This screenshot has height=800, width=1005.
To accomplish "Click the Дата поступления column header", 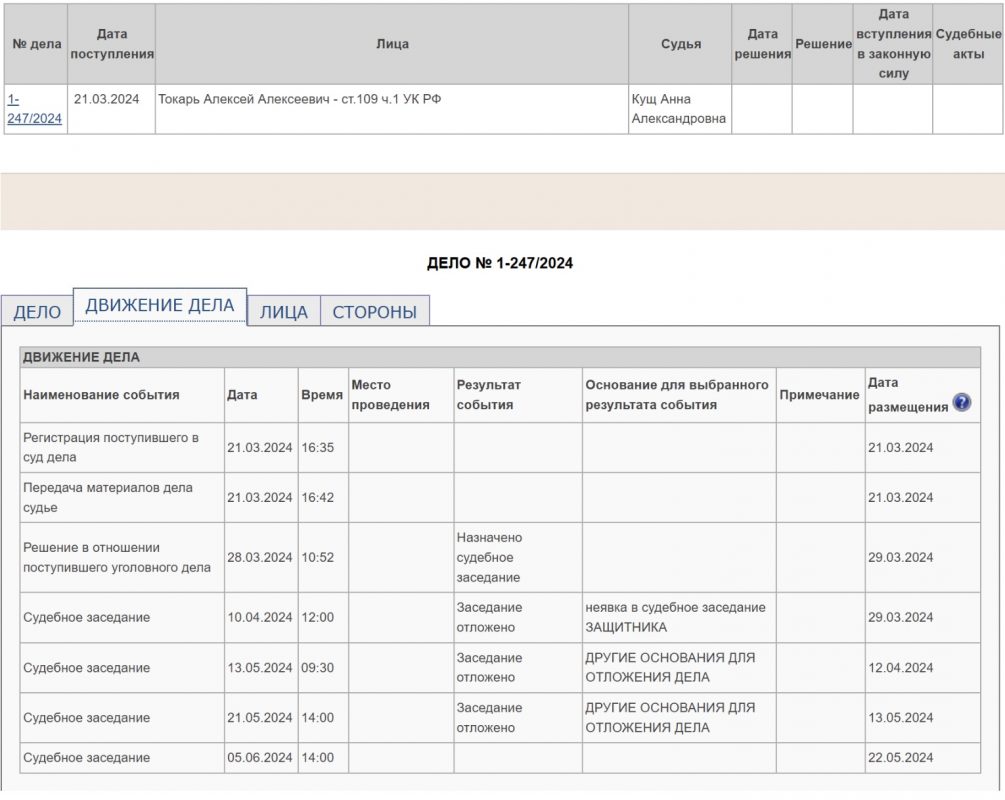I will [x=112, y=44].
